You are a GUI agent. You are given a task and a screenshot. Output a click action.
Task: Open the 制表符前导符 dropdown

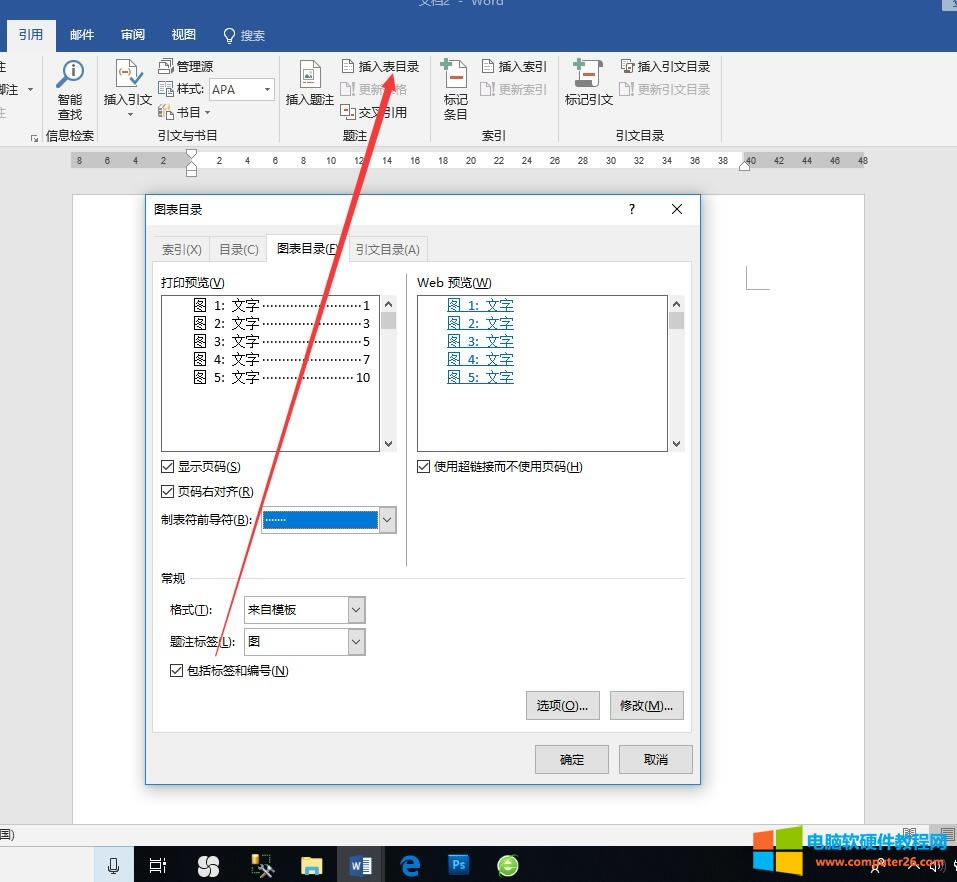pyautogui.click(x=387, y=520)
